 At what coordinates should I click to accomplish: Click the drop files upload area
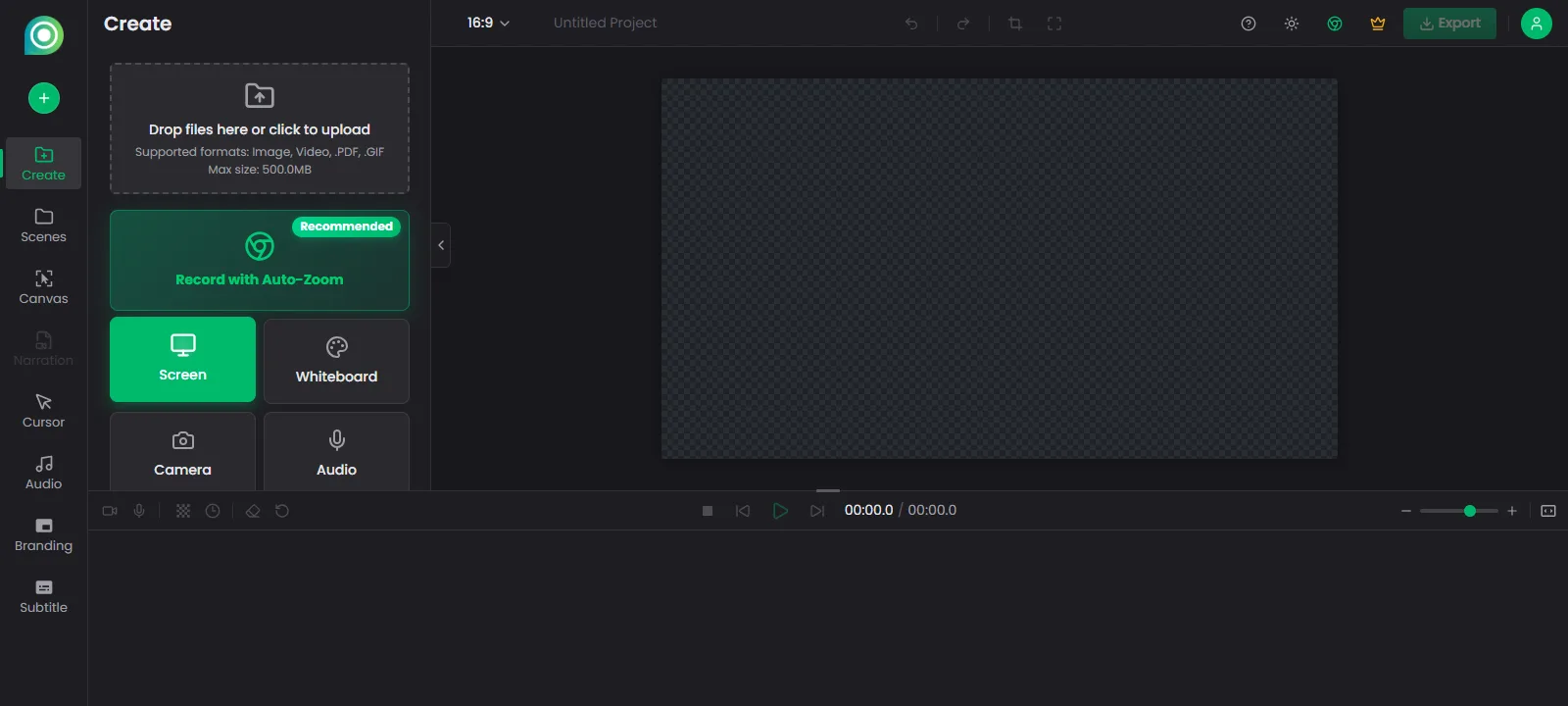(x=260, y=128)
